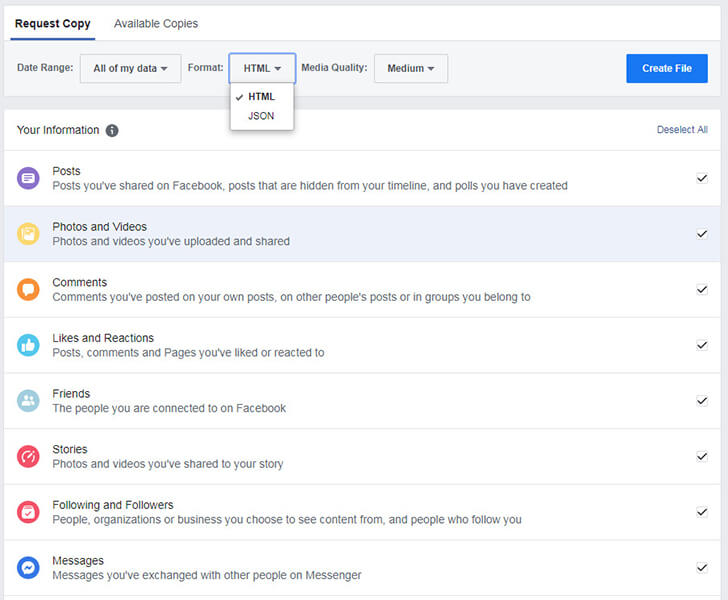This screenshot has height=600, width=728.
Task: Click the blue thumbs-up Likes and Reactions icon
Action: click(x=28, y=345)
